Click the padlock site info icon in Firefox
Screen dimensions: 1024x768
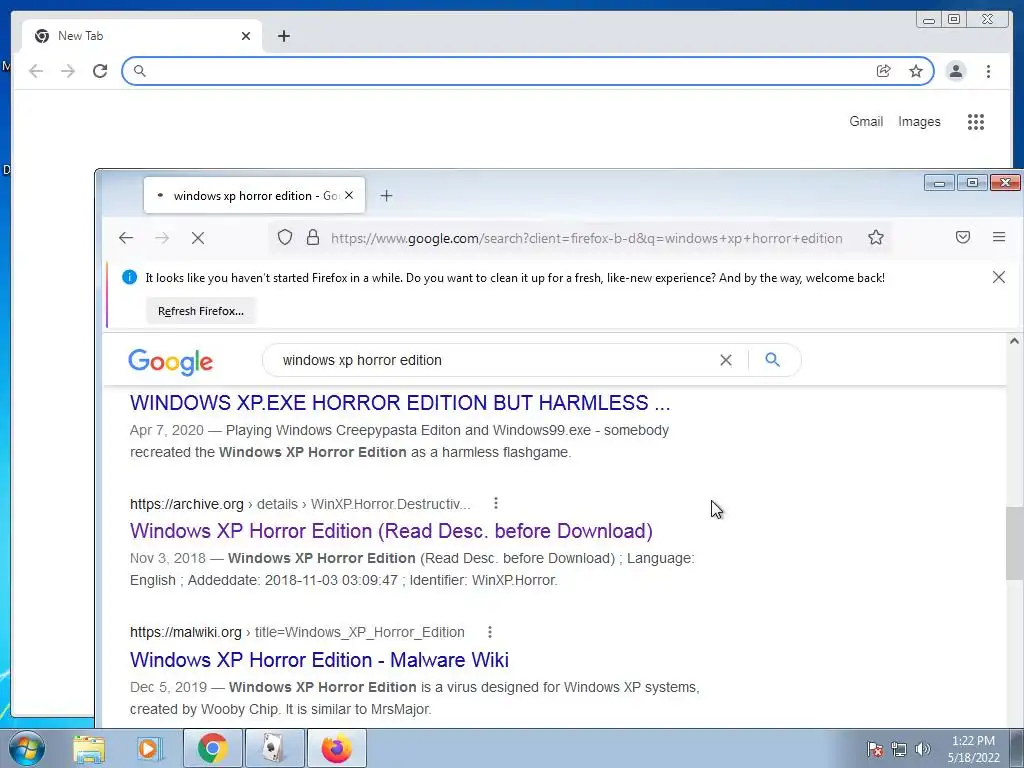313,237
